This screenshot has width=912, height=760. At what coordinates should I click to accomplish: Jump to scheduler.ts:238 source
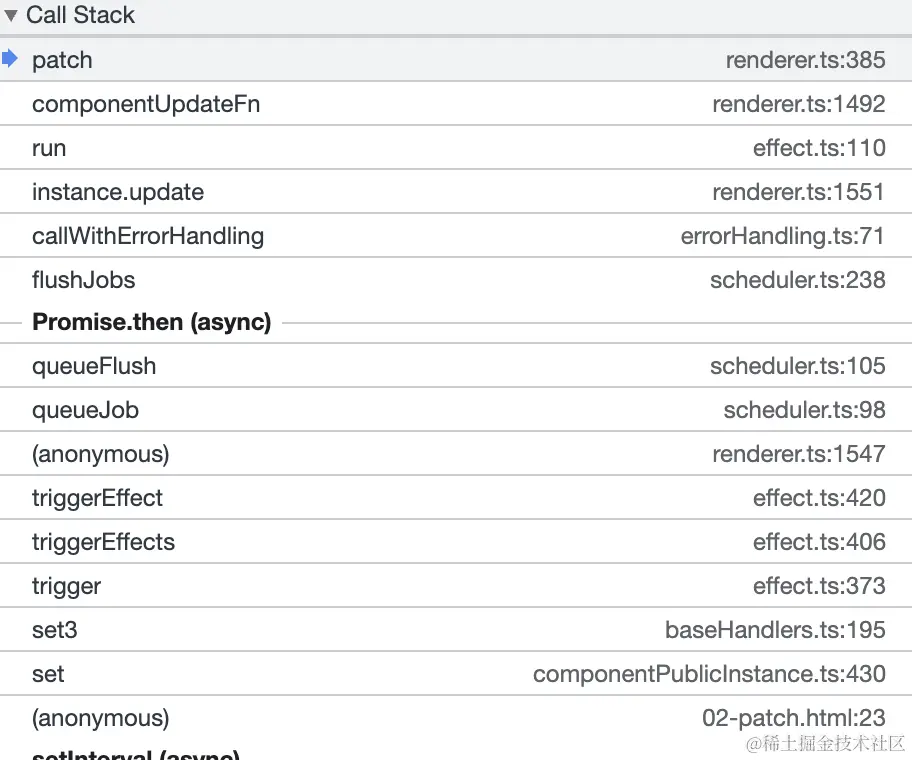[797, 280]
